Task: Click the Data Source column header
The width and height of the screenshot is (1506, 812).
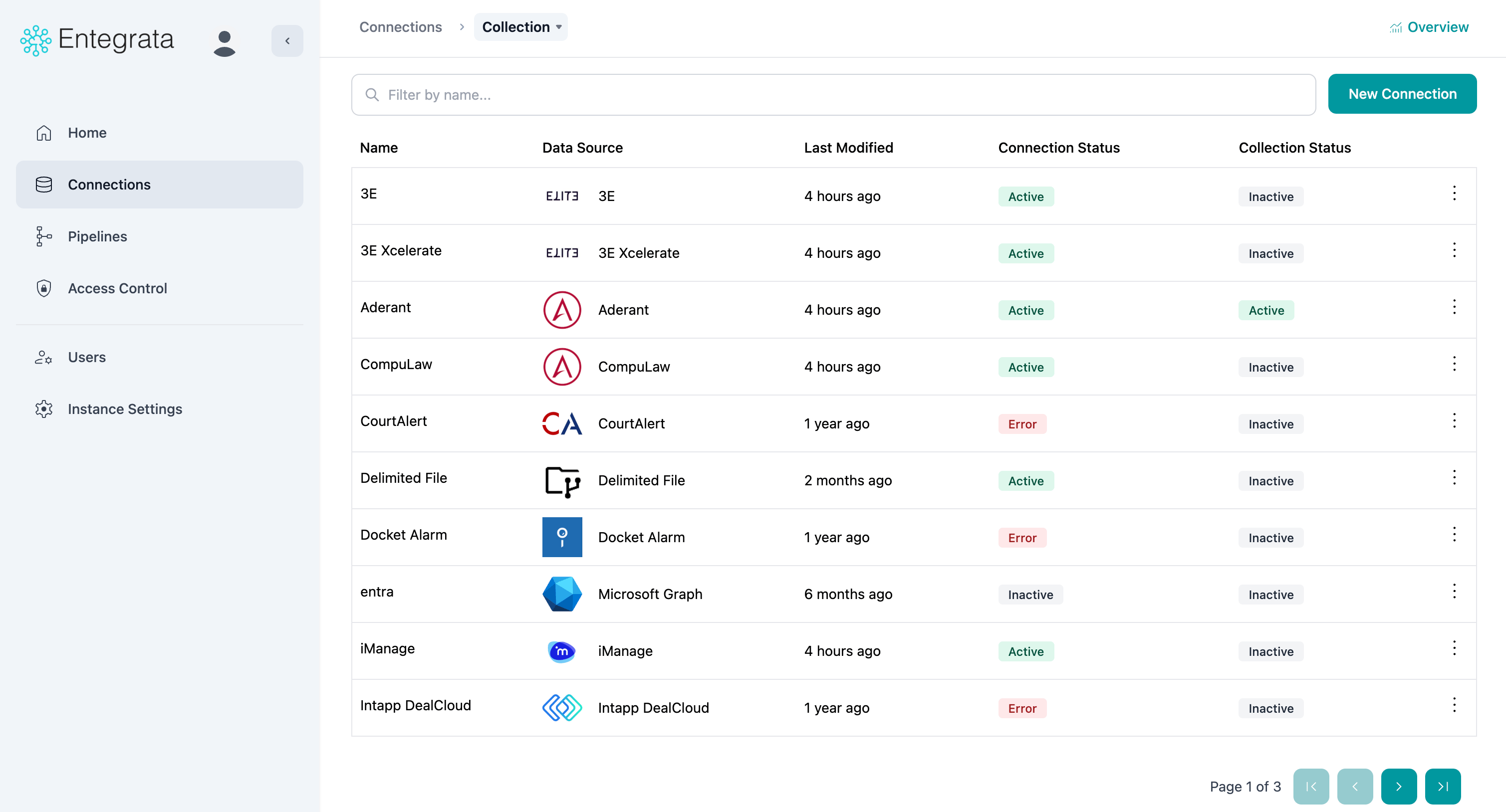Action: pos(582,148)
